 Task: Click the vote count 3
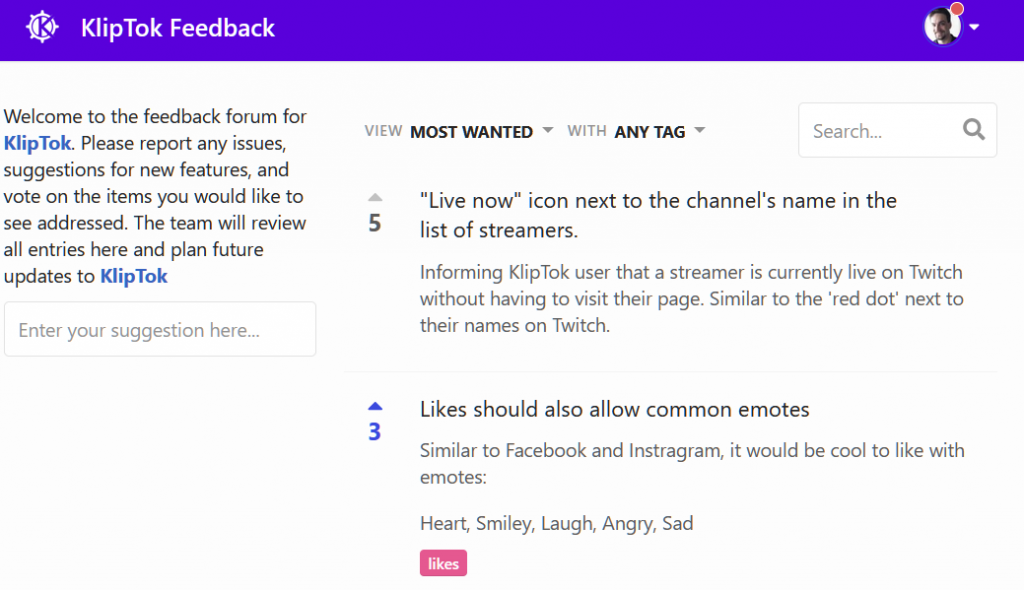point(375,432)
